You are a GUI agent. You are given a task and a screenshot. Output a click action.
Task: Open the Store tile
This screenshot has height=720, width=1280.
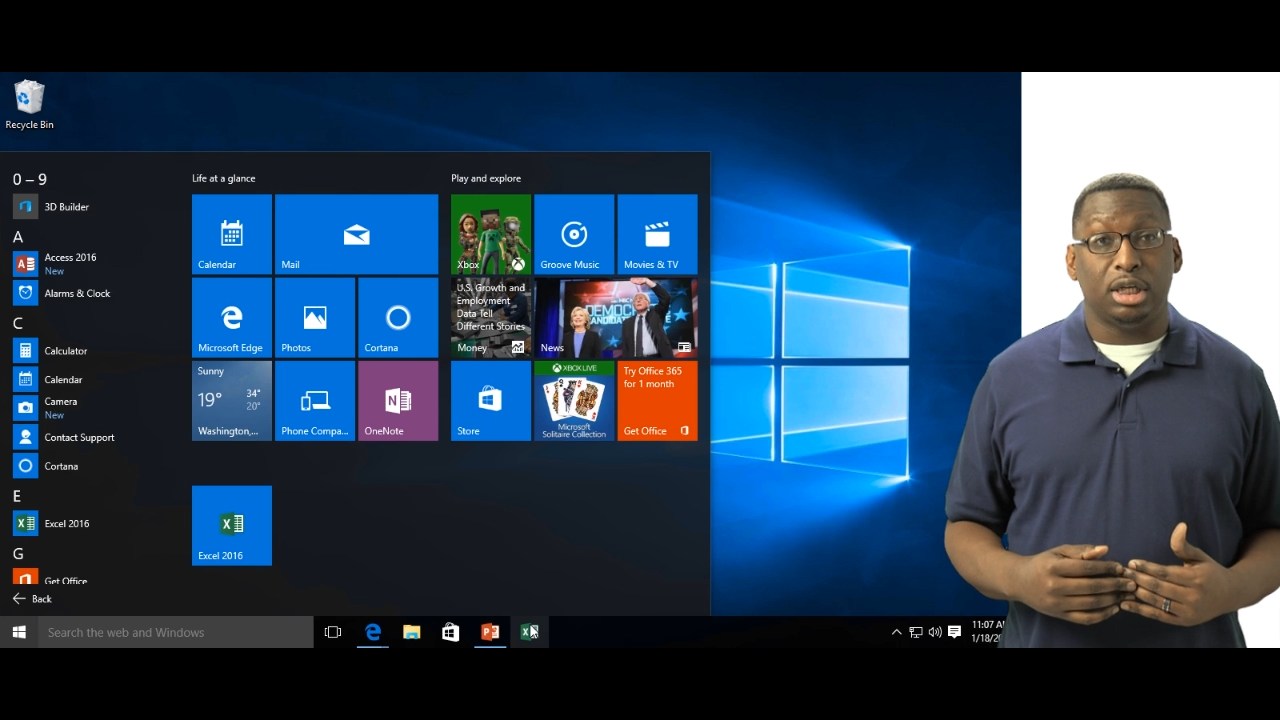[x=491, y=400]
